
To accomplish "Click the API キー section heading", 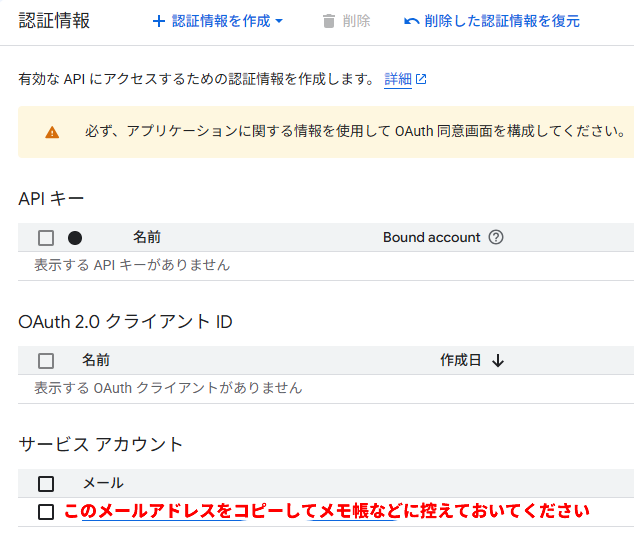I will (51, 199).
